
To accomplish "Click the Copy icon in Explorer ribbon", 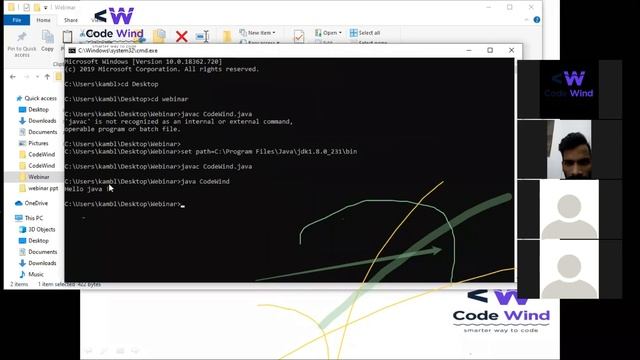I will point(47,41).
